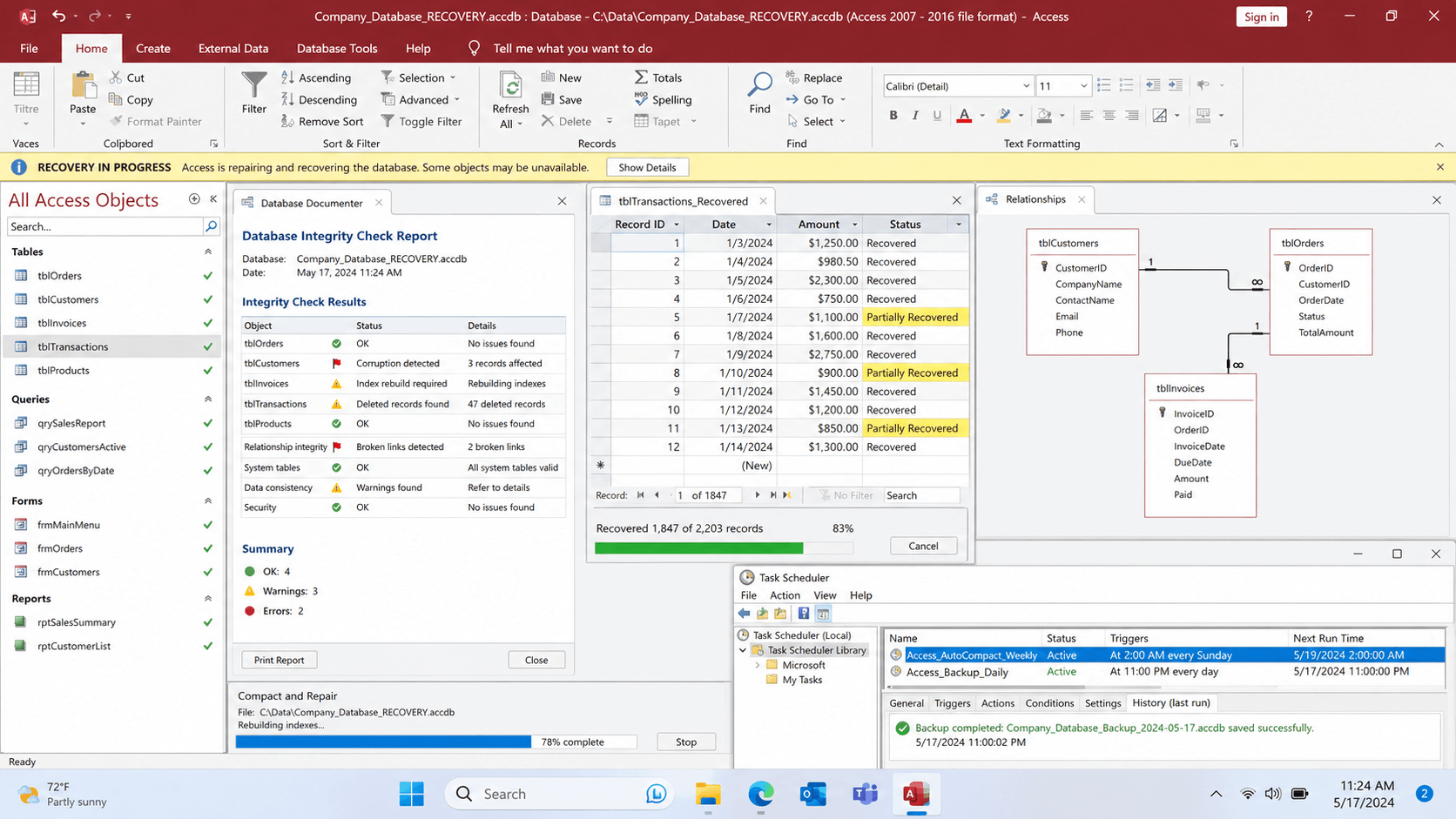Viewport: 1456px width, 819px height.
Task: Click the No Filter indicator in record bar
Action: 846,495
